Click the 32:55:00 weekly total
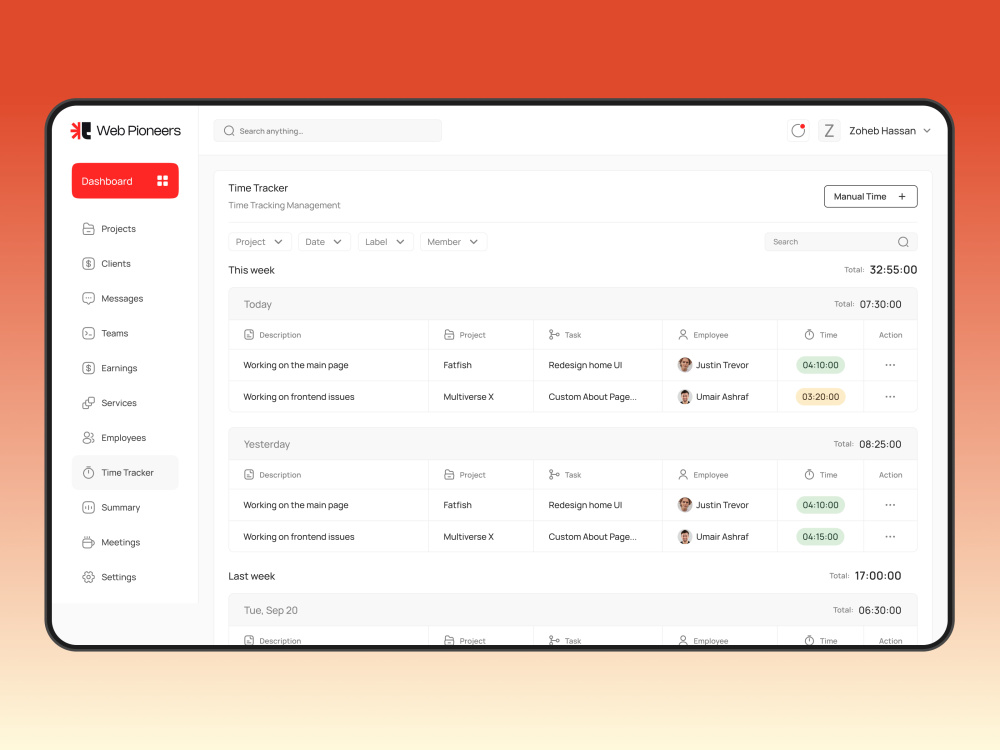Viewport: 1000px width, 750px height. pyautogui.click(x=893, y=270)
